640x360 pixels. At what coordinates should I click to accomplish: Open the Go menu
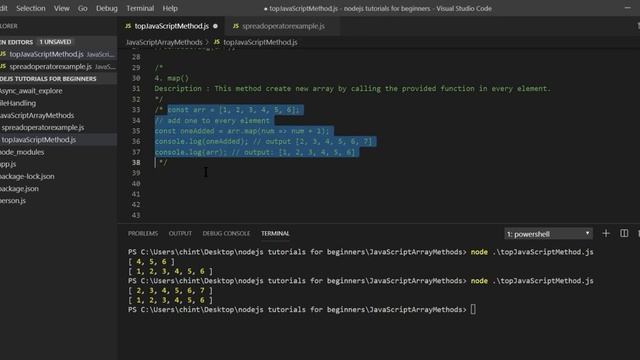pos(82,8)
